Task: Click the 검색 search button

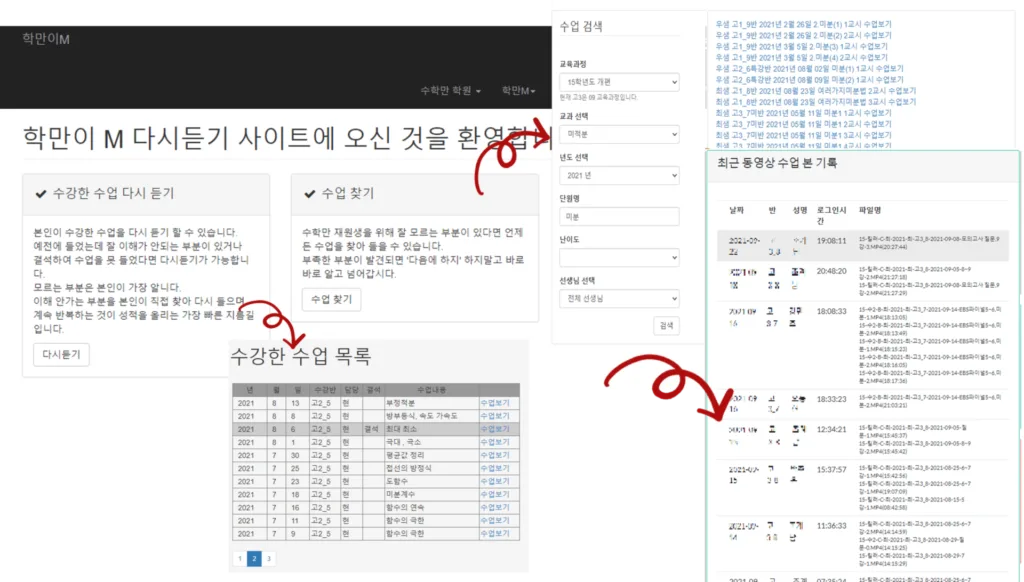Action: tap(665, 326)
